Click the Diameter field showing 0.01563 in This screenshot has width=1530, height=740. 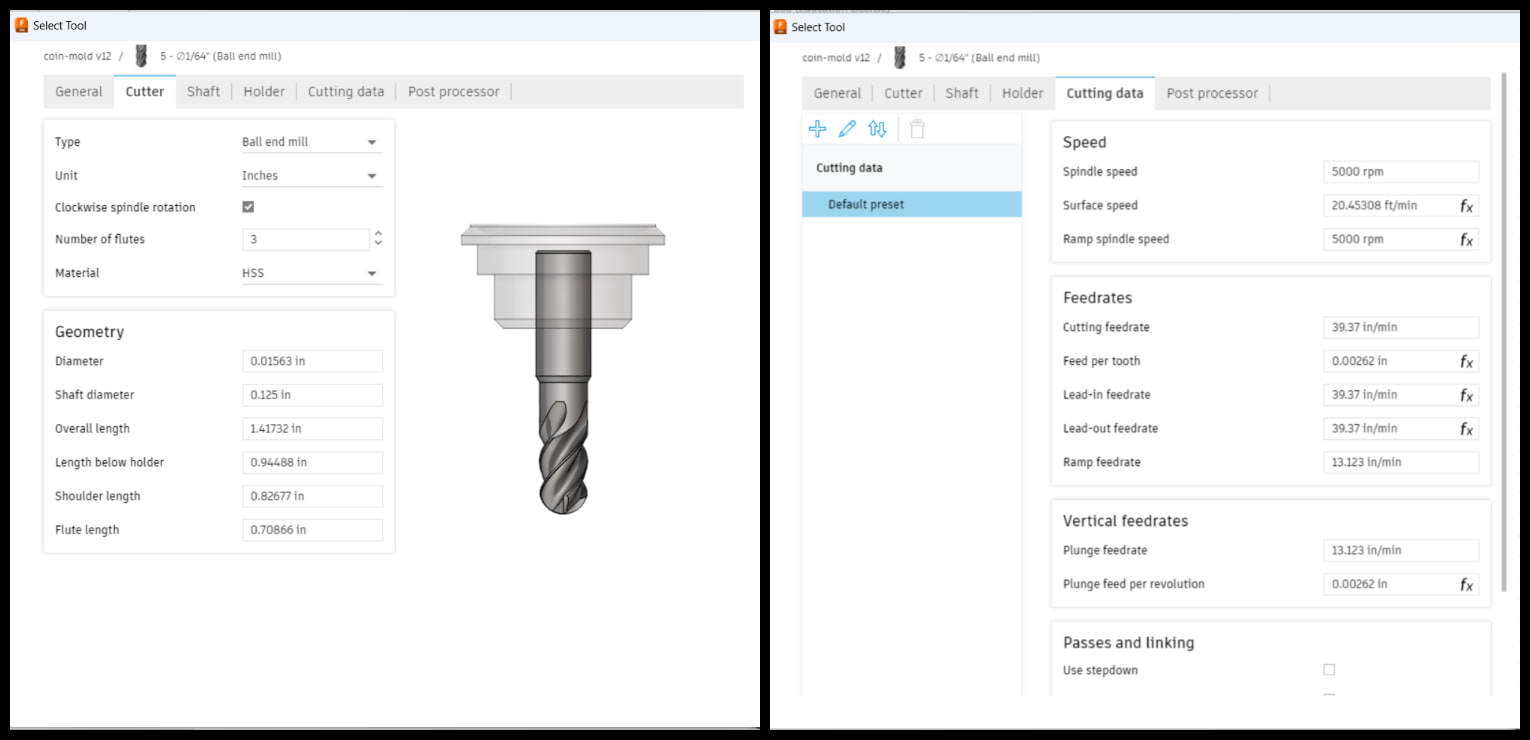pos(312,361)
